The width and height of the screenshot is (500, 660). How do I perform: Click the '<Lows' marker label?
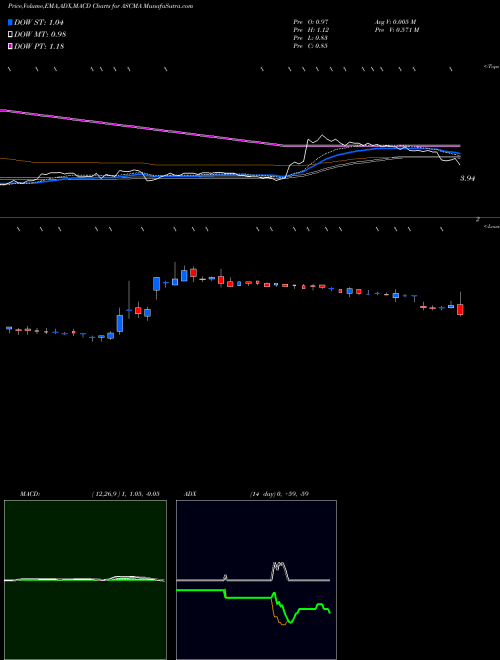click(x=491, y=226)
